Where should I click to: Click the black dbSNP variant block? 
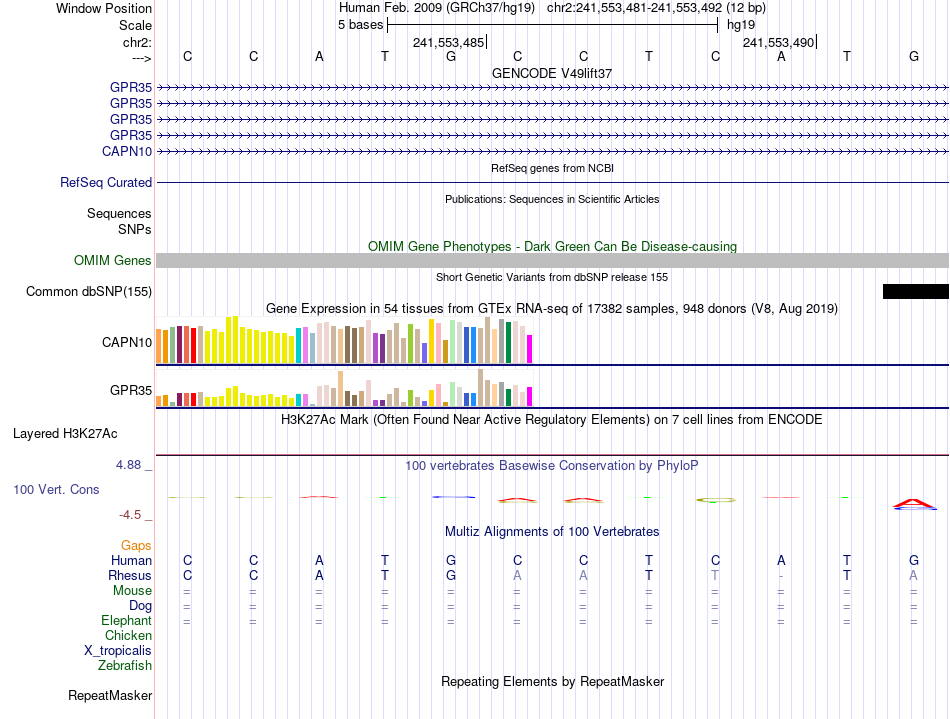tap(915, 291)
